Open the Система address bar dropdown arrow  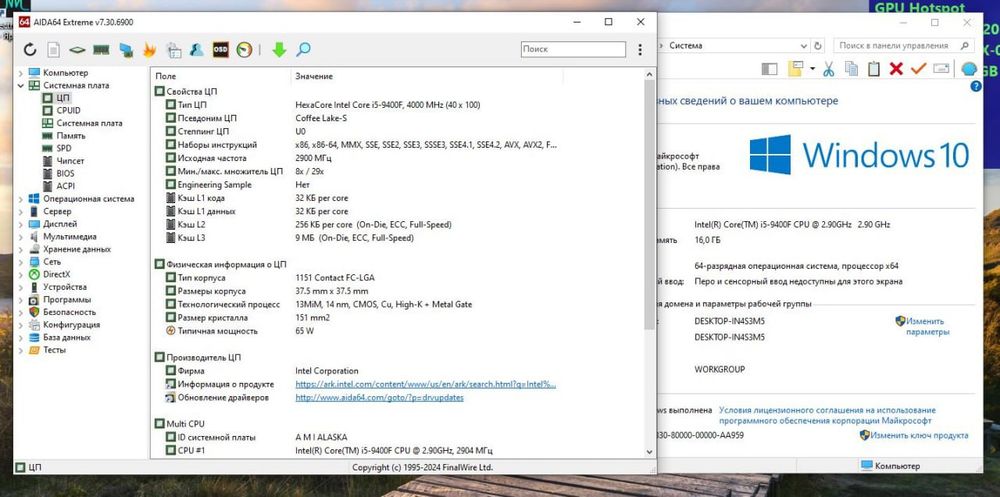pos(804,46)
